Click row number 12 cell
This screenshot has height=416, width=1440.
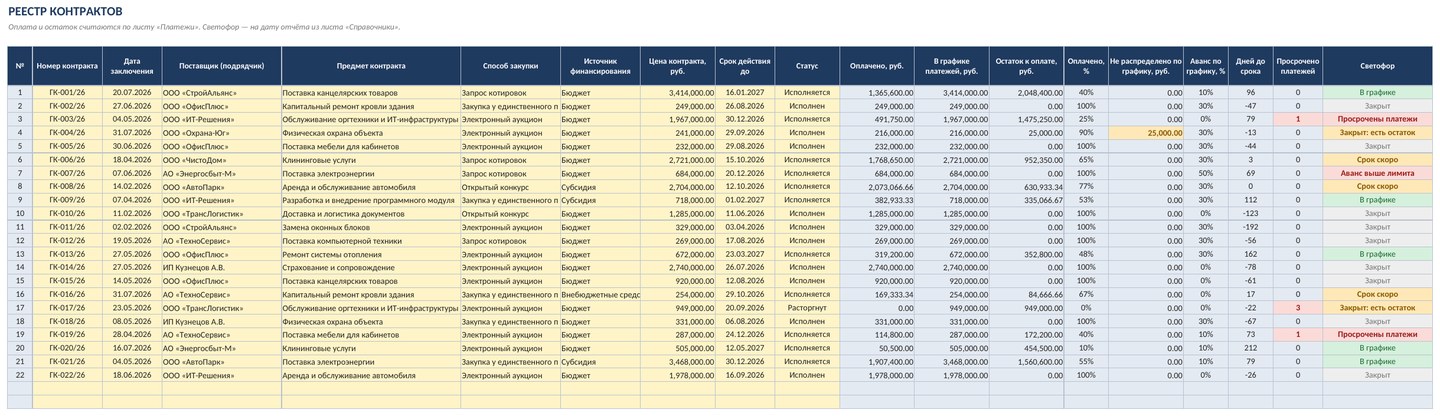20,240
